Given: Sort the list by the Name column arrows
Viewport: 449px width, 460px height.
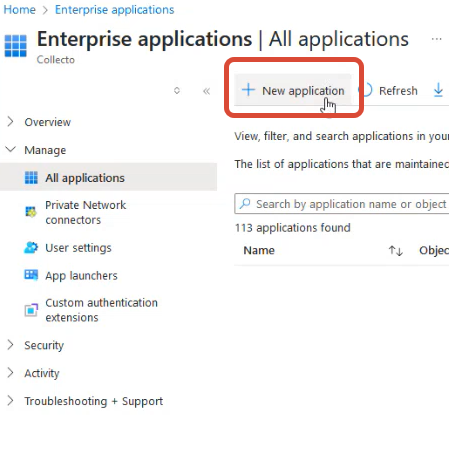Looking at the screenshot, I should point(396,251).
